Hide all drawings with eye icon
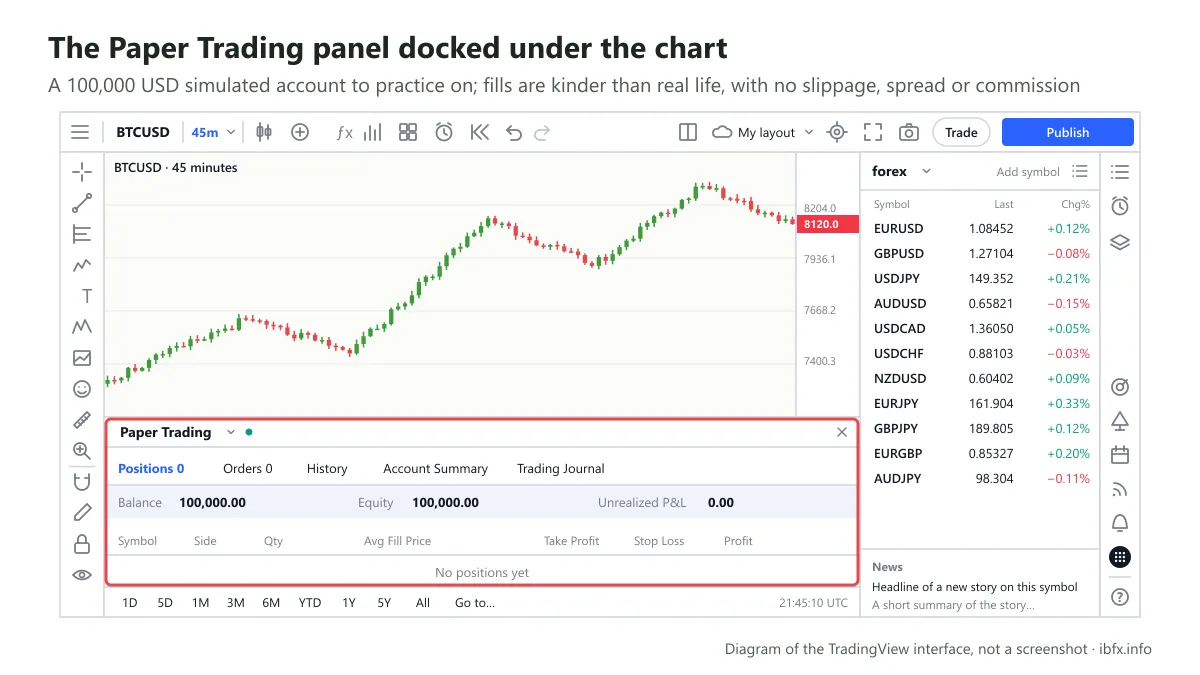 coord(82,574)
